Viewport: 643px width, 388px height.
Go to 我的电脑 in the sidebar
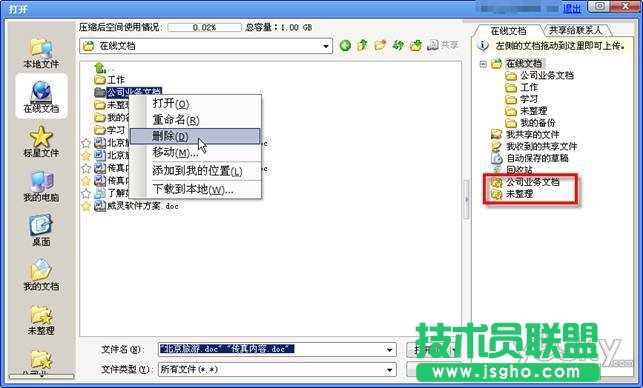tap(41, 187)
